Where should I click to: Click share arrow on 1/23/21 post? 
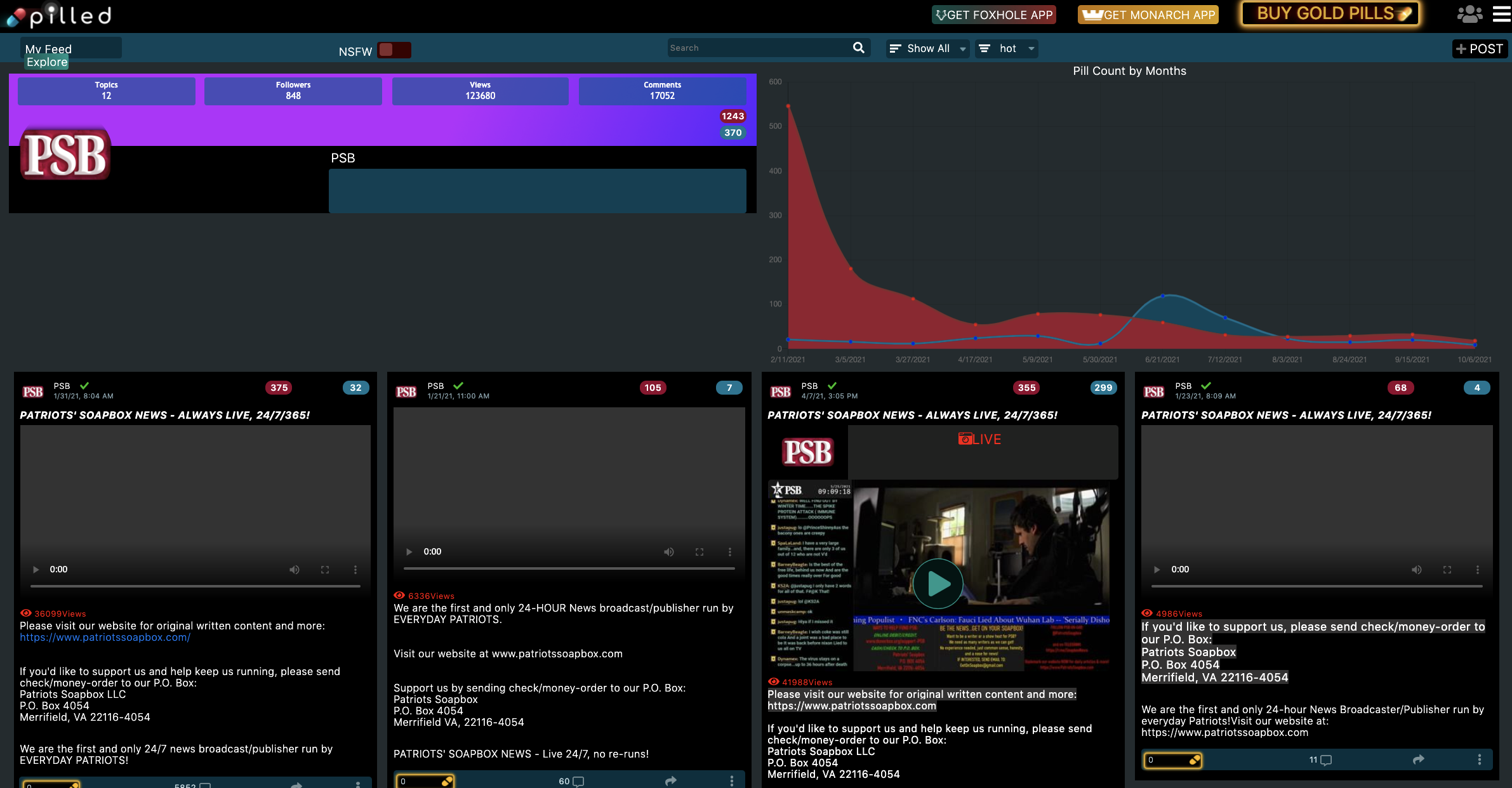click(1418, 759)
